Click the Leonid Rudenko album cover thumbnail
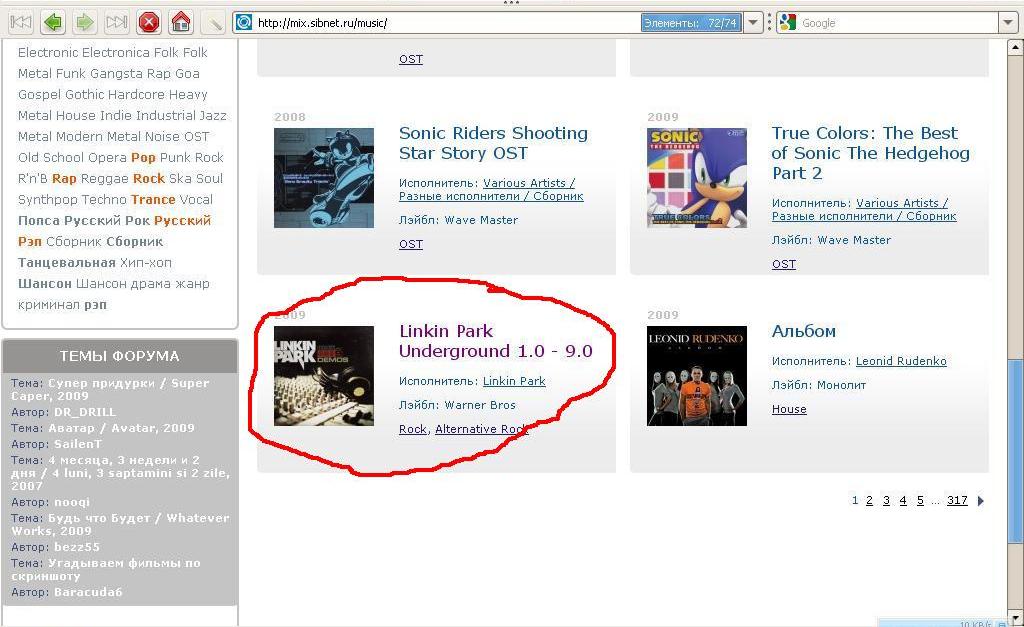 click(x=696, y=376)
